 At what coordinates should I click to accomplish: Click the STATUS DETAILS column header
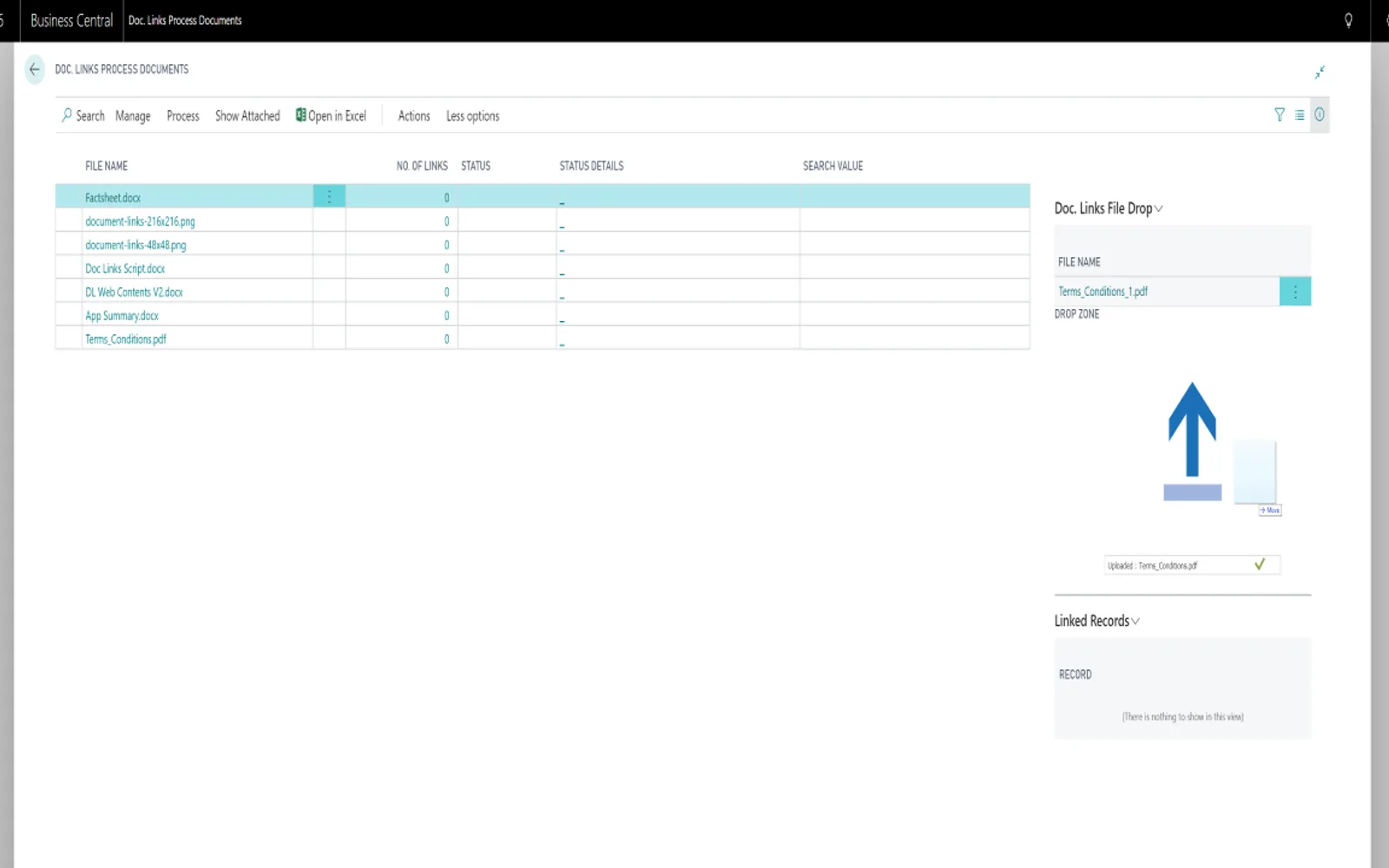[x=591, y=166]
